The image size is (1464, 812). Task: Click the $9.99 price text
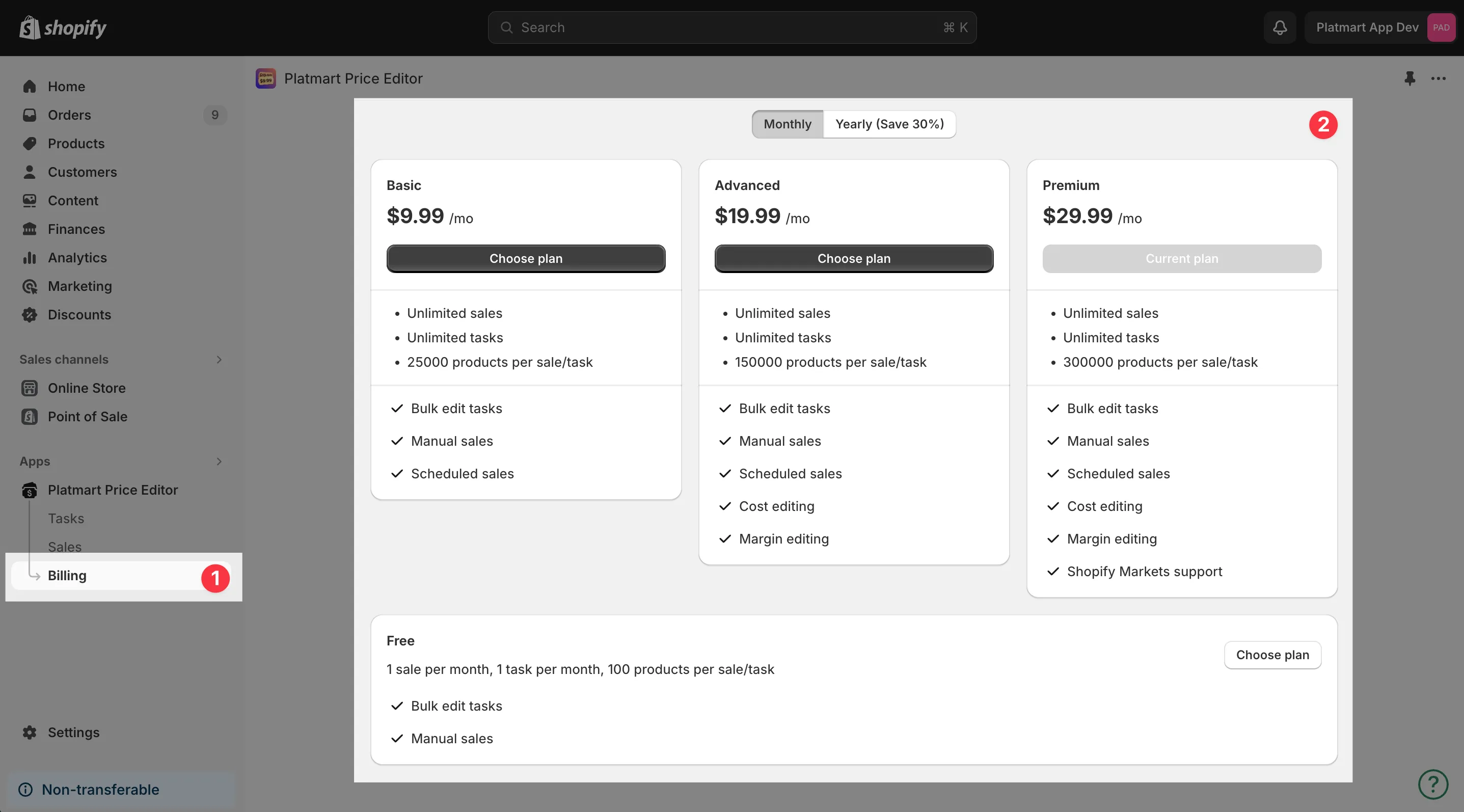coord(415,216)
